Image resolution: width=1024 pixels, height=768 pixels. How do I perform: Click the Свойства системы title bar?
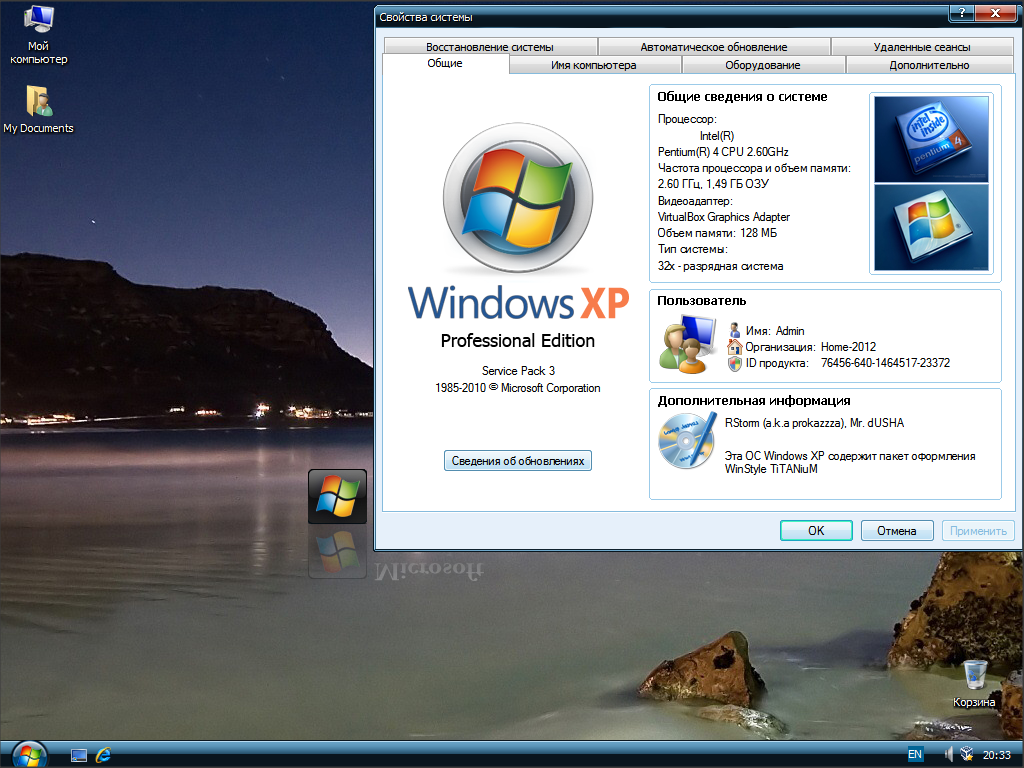[660, 16]
